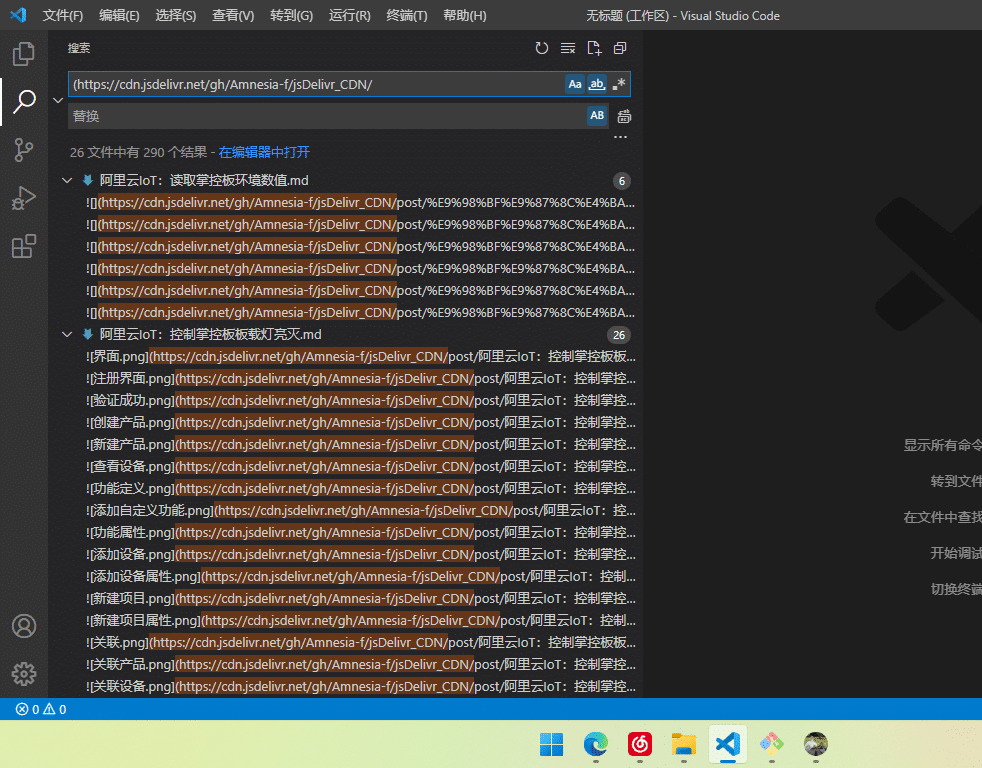982x768 pixels.
Task: Refresh the search results
Action: click(542, 48)
